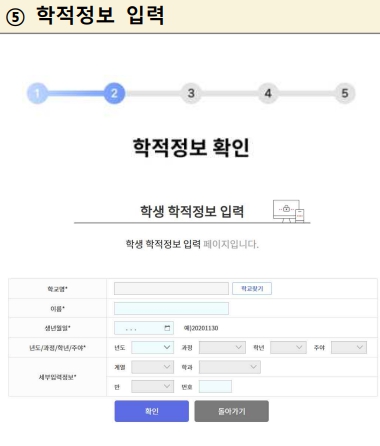380x446 pixels.
Task: Click the 학적정보 확인 page title
Action: click(x=191, y=147)
